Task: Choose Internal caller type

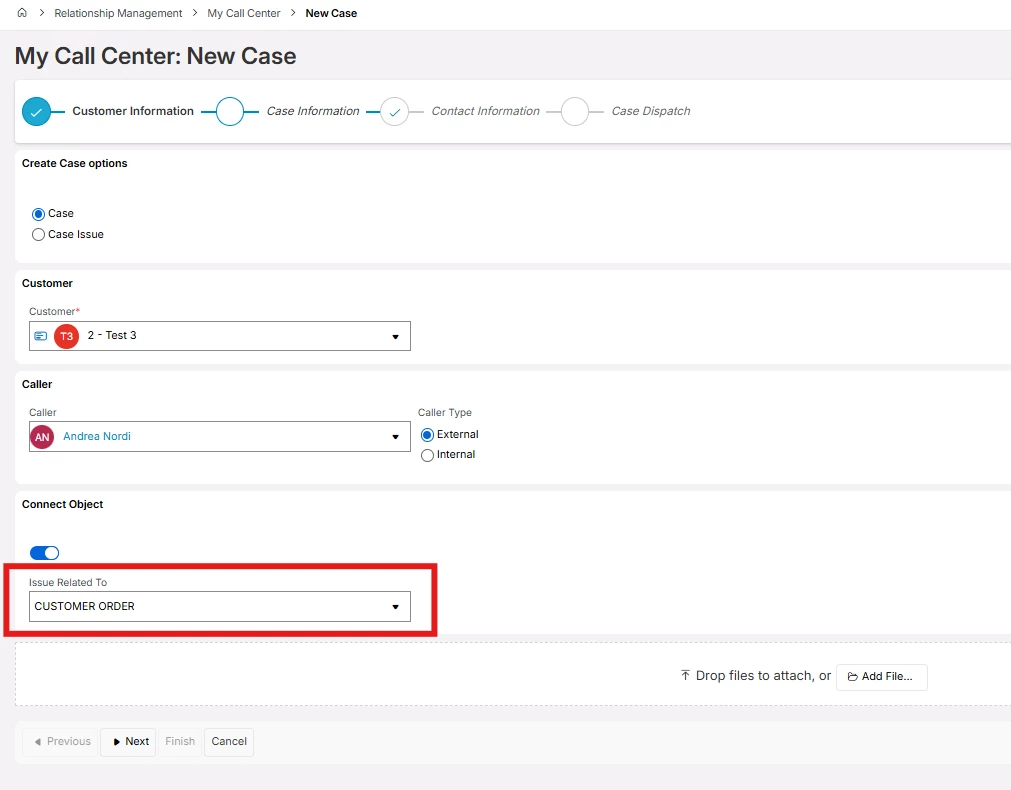Action: pyautogui.click(x=427, y=455)
